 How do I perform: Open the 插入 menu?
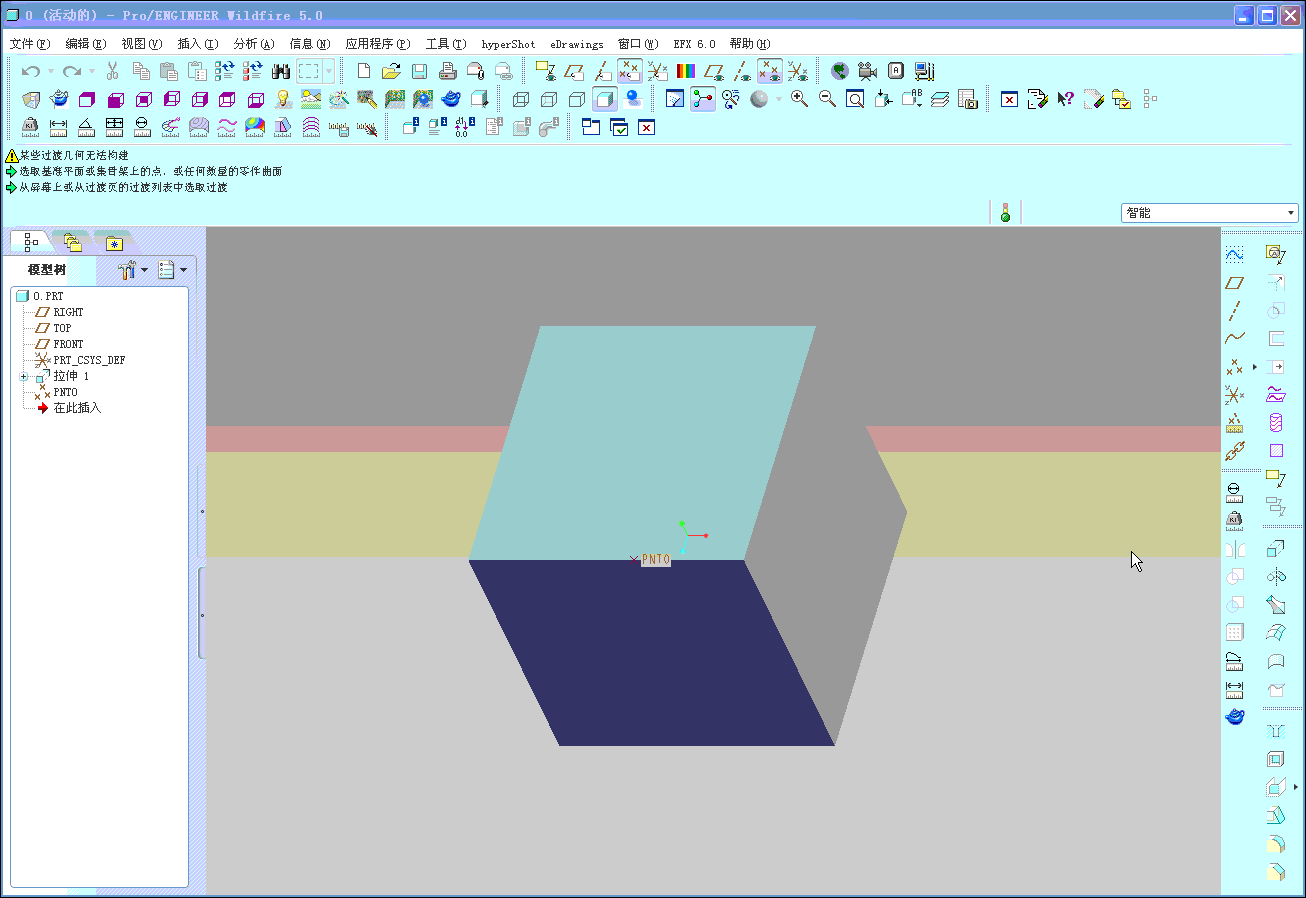(x=197, y=43)
